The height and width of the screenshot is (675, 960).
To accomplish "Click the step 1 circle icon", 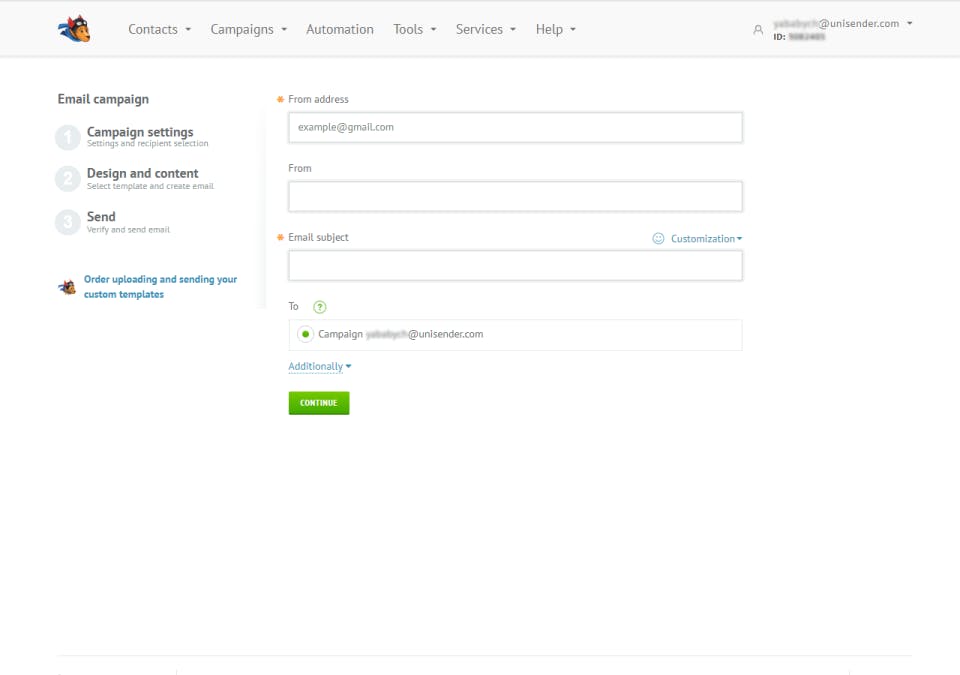I will [x=68, y=137].
